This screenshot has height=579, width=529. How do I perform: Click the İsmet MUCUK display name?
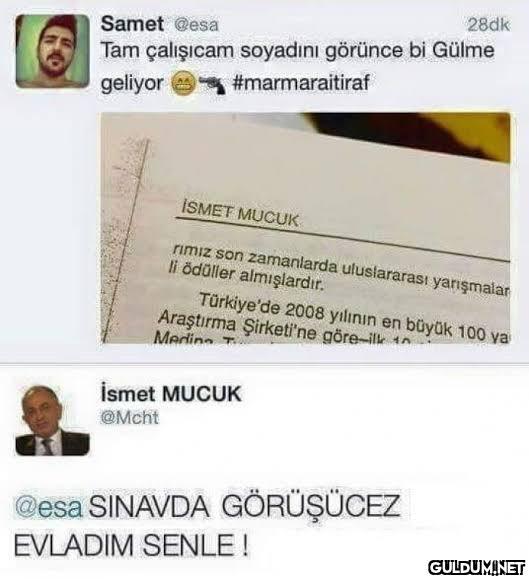[171, 394]
